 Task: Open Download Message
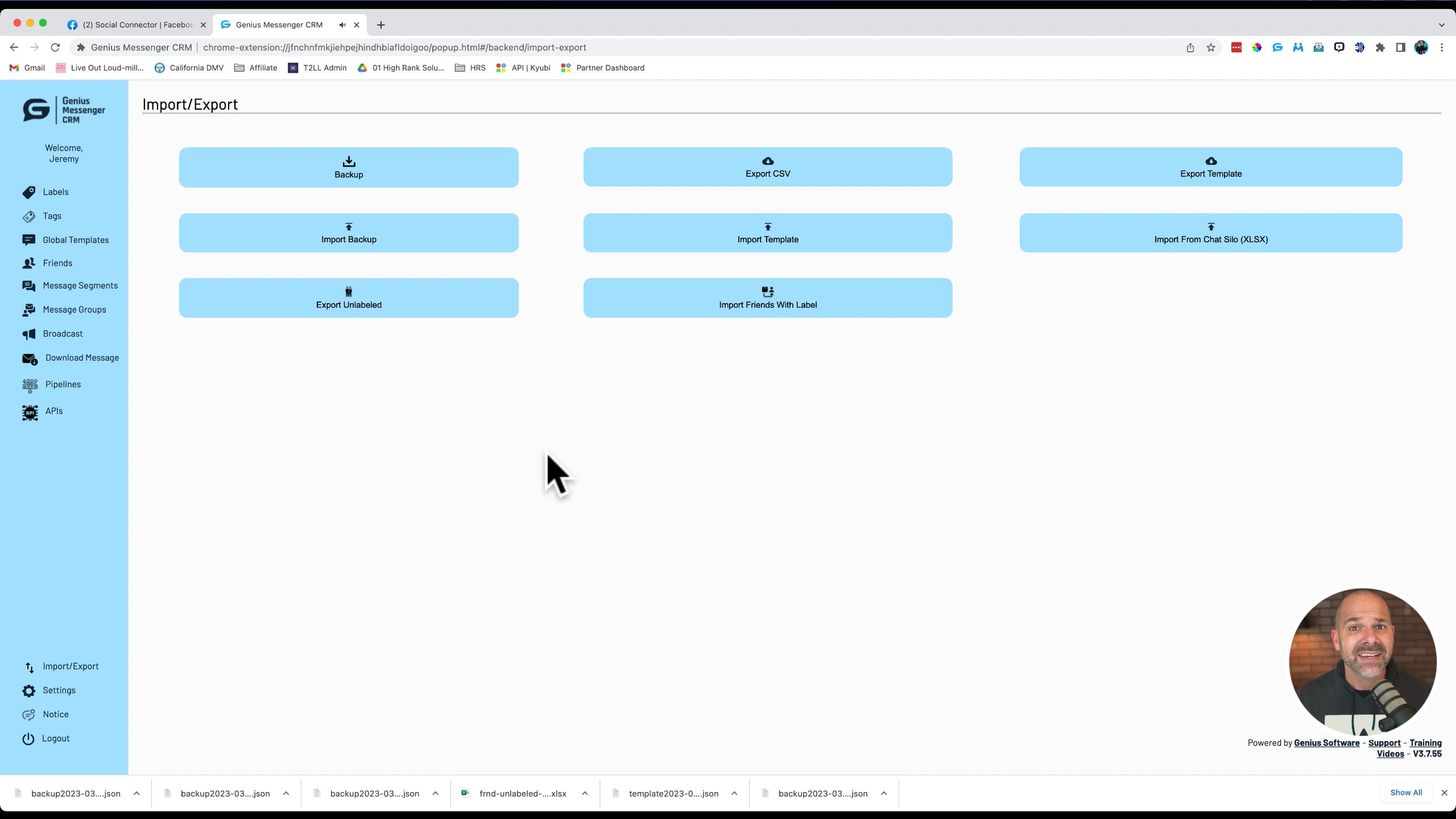coord(71,358)
